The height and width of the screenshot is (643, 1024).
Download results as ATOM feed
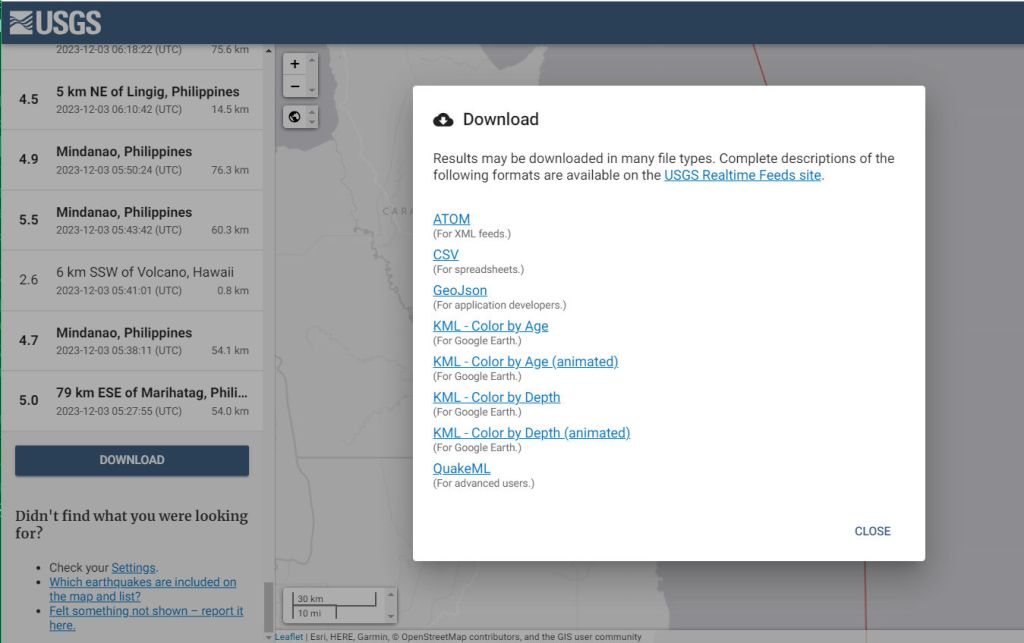451,219
